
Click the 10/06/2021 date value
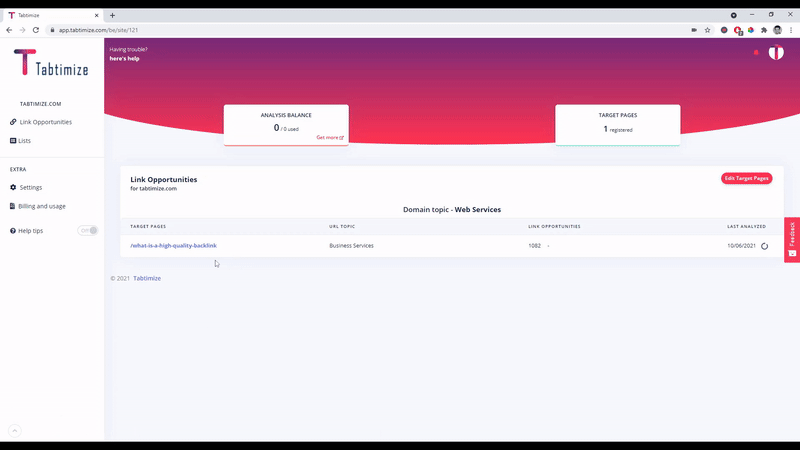pyautogui.click(x=741, y=245)
